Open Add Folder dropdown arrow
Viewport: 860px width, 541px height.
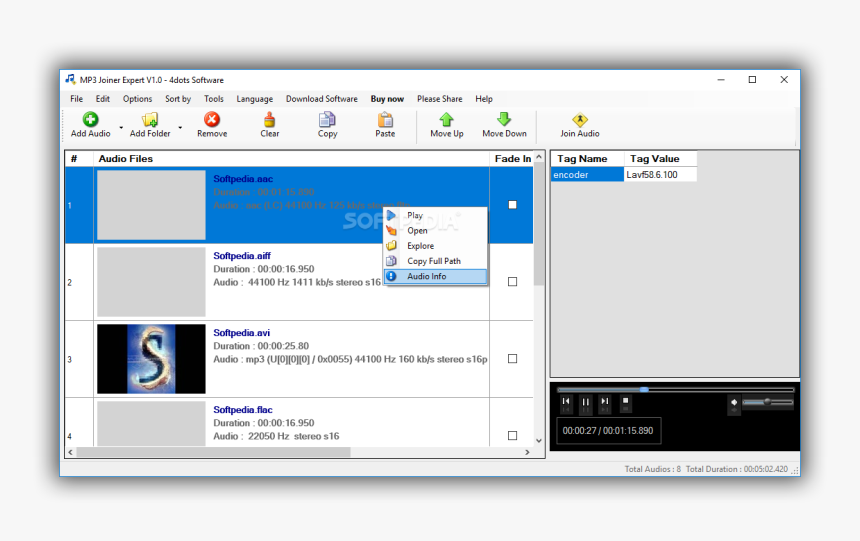pos(180,127)
